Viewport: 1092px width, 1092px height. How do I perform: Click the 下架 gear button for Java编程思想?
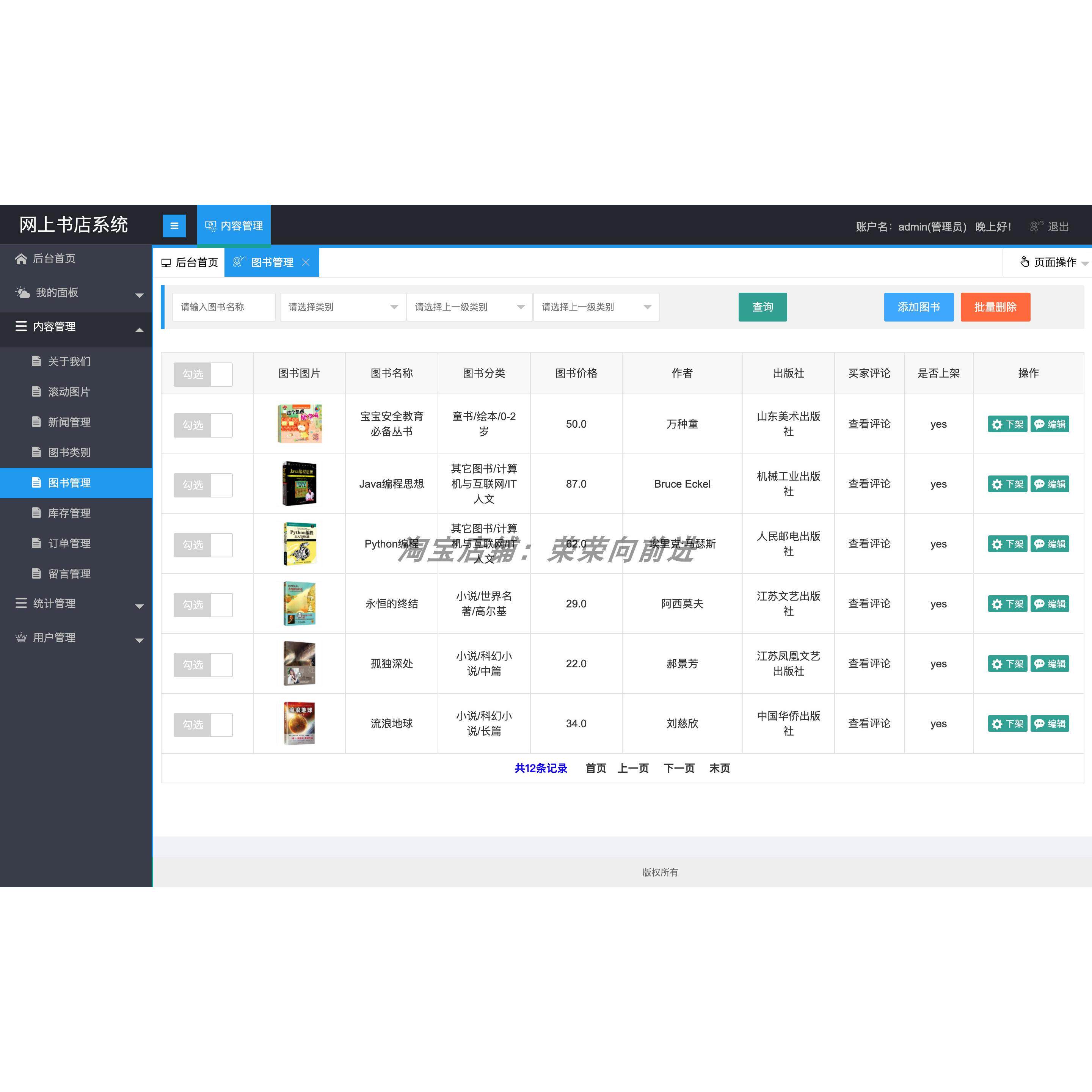[1007, 485]
